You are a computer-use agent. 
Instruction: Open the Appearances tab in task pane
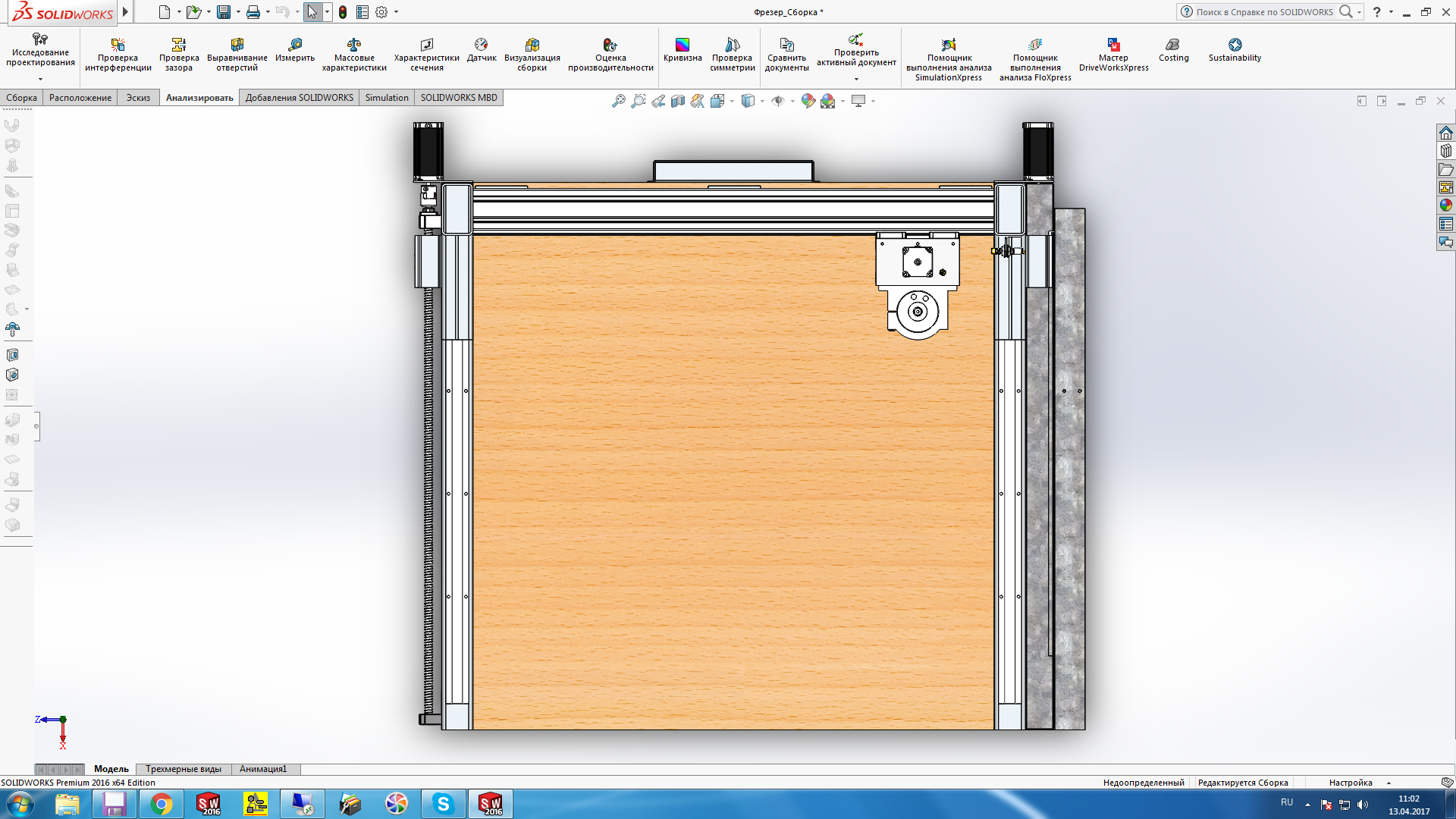click(1446, 206)
